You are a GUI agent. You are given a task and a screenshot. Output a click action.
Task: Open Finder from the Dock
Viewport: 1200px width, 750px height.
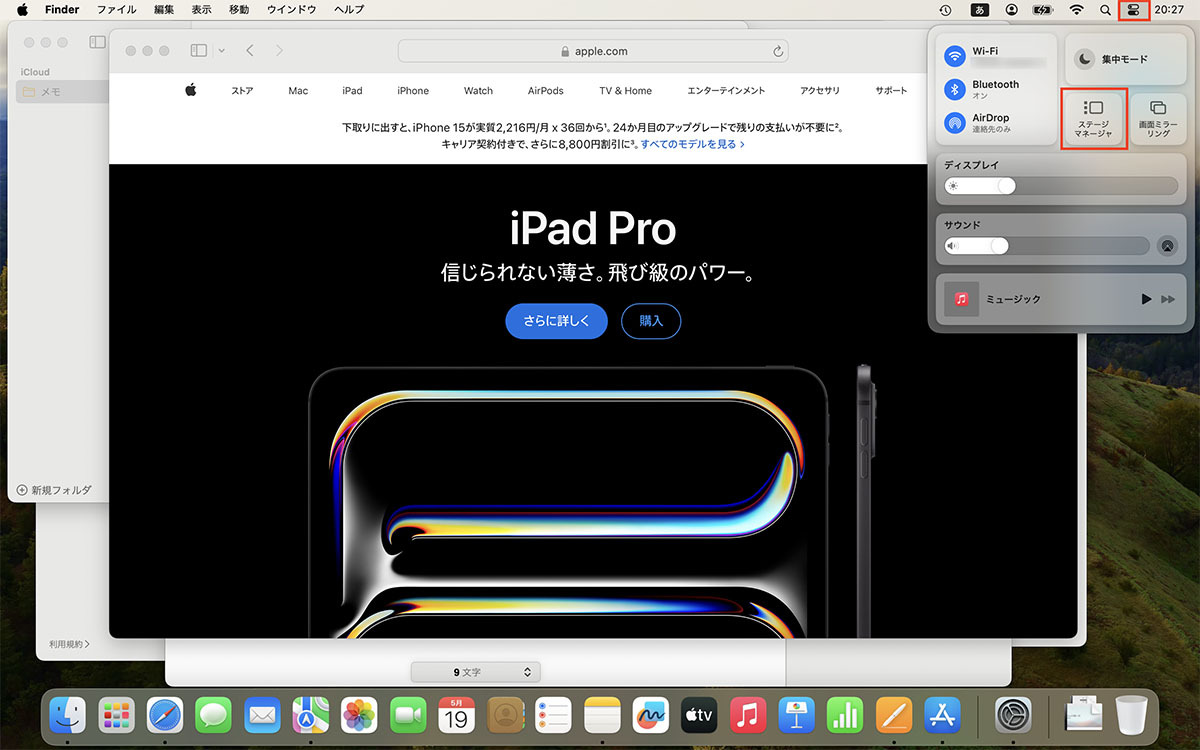coord(68,715)
